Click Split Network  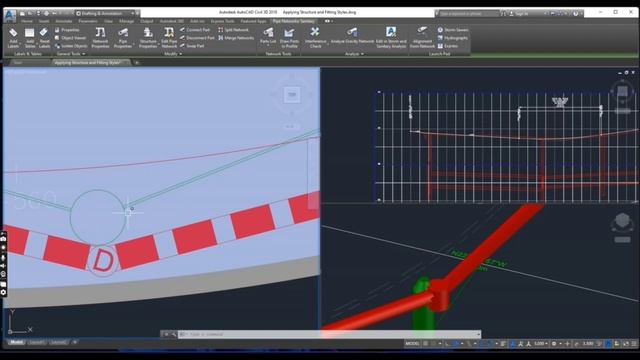click(233, 30)
